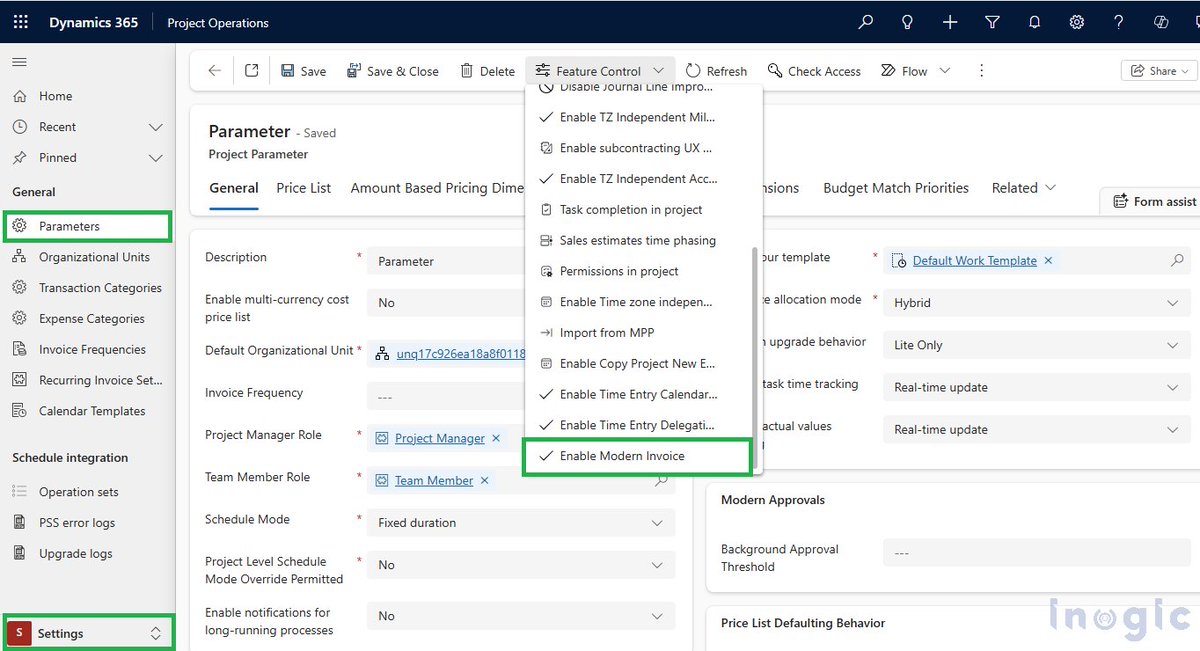
Task: Click the help question mark icon
Action: point(1118,22)
